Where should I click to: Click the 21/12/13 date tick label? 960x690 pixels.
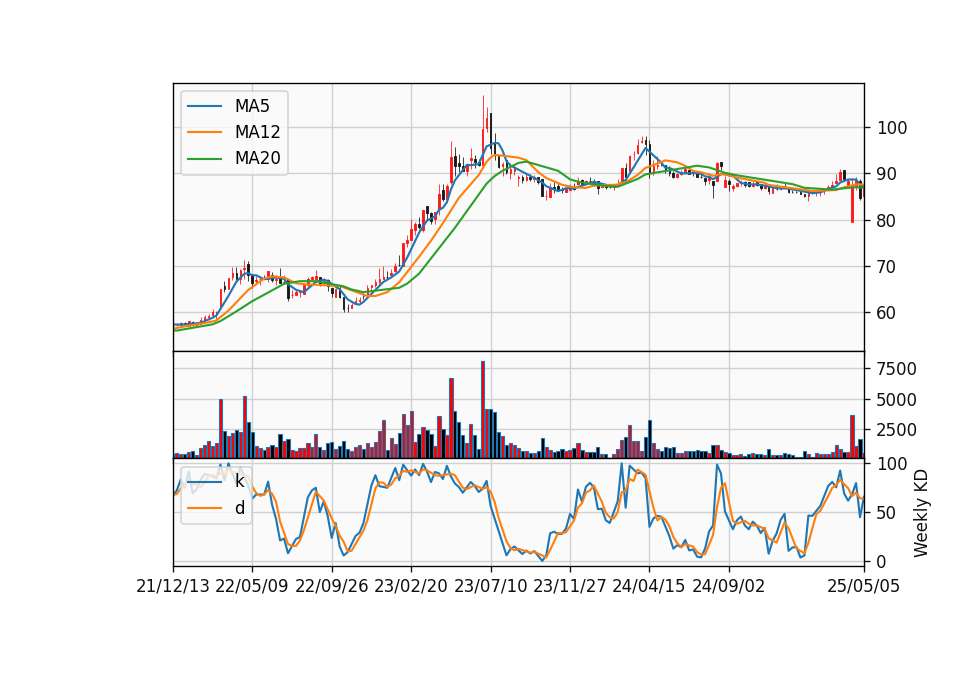pyautogui.click(x=173, y=586)
